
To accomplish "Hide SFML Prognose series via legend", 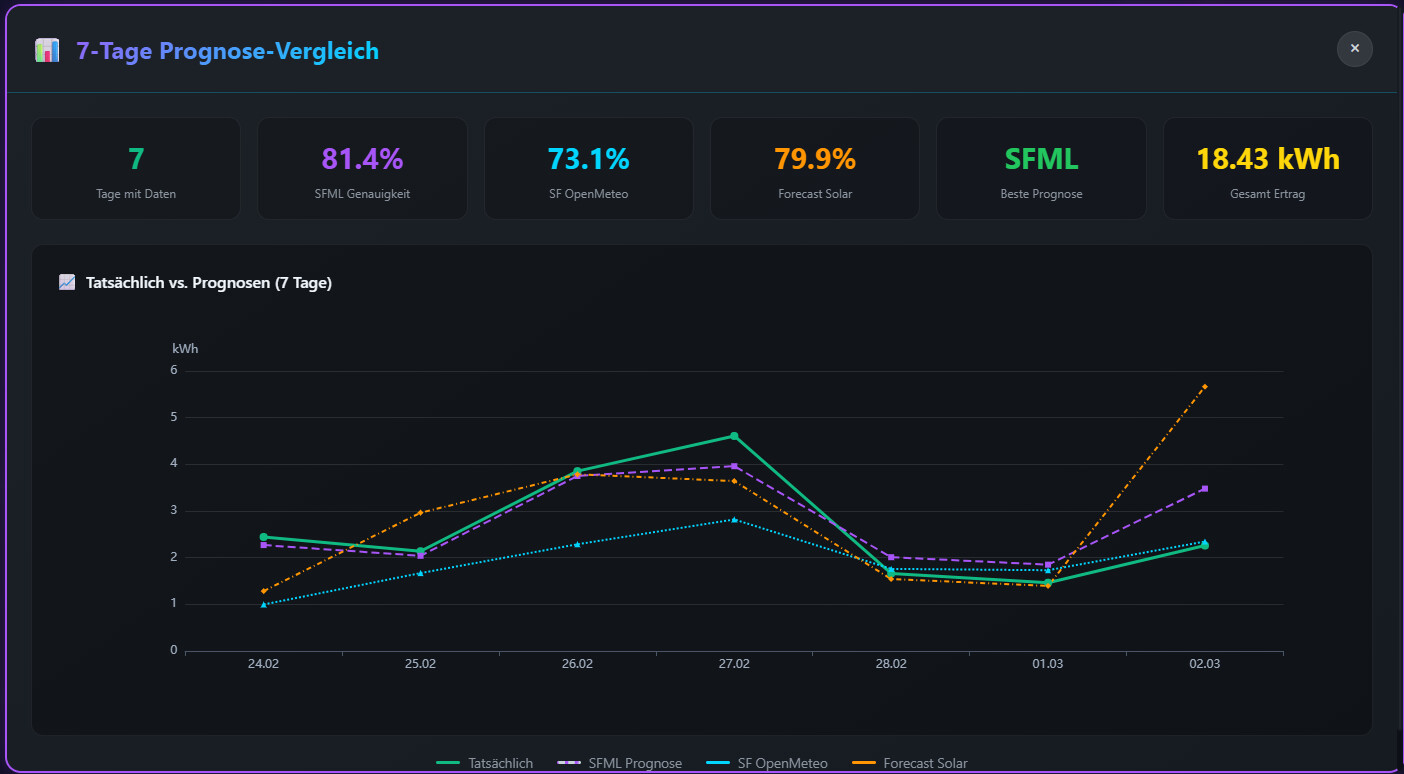I will [635, 763].
